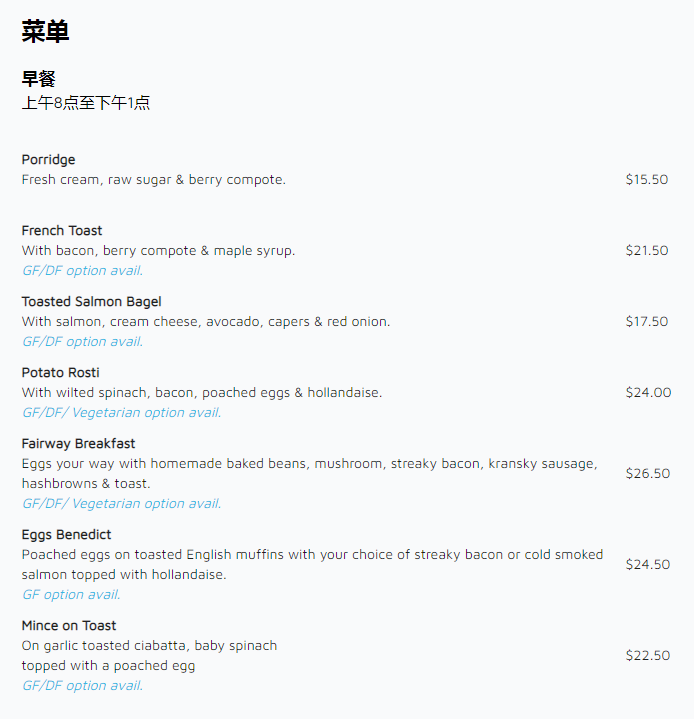Click the $22.50 Mince on Toast price
694x719 pixels.
(x=648, y=656)
